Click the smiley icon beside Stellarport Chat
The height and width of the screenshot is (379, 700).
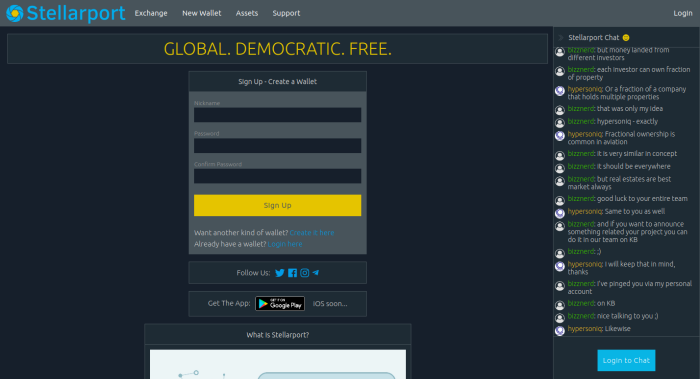[626, 37]
